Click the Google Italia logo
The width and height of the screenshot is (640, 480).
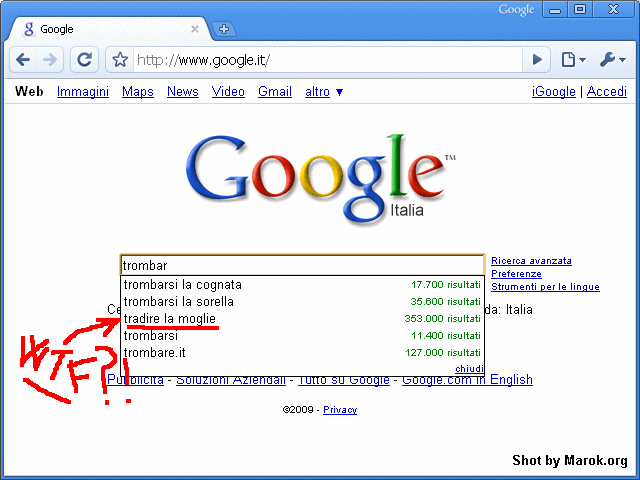coord(320,180)
